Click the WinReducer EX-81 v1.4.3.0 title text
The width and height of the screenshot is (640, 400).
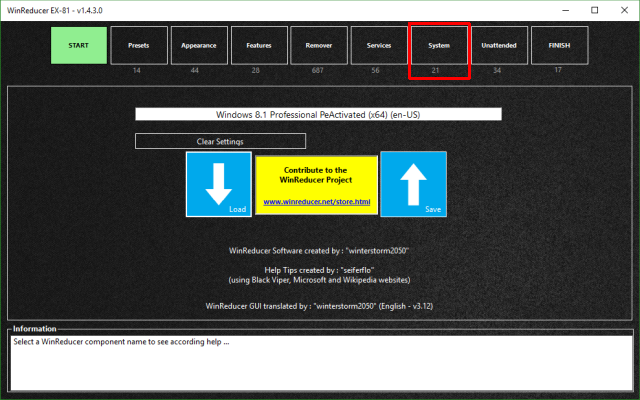pos(55,11)
